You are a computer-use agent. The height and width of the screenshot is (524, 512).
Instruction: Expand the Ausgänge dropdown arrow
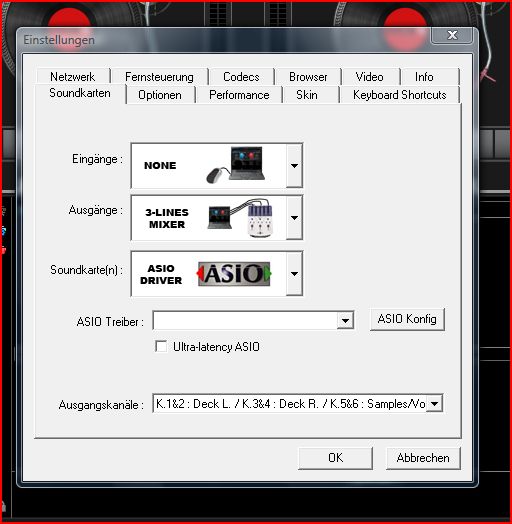[294, 218]
